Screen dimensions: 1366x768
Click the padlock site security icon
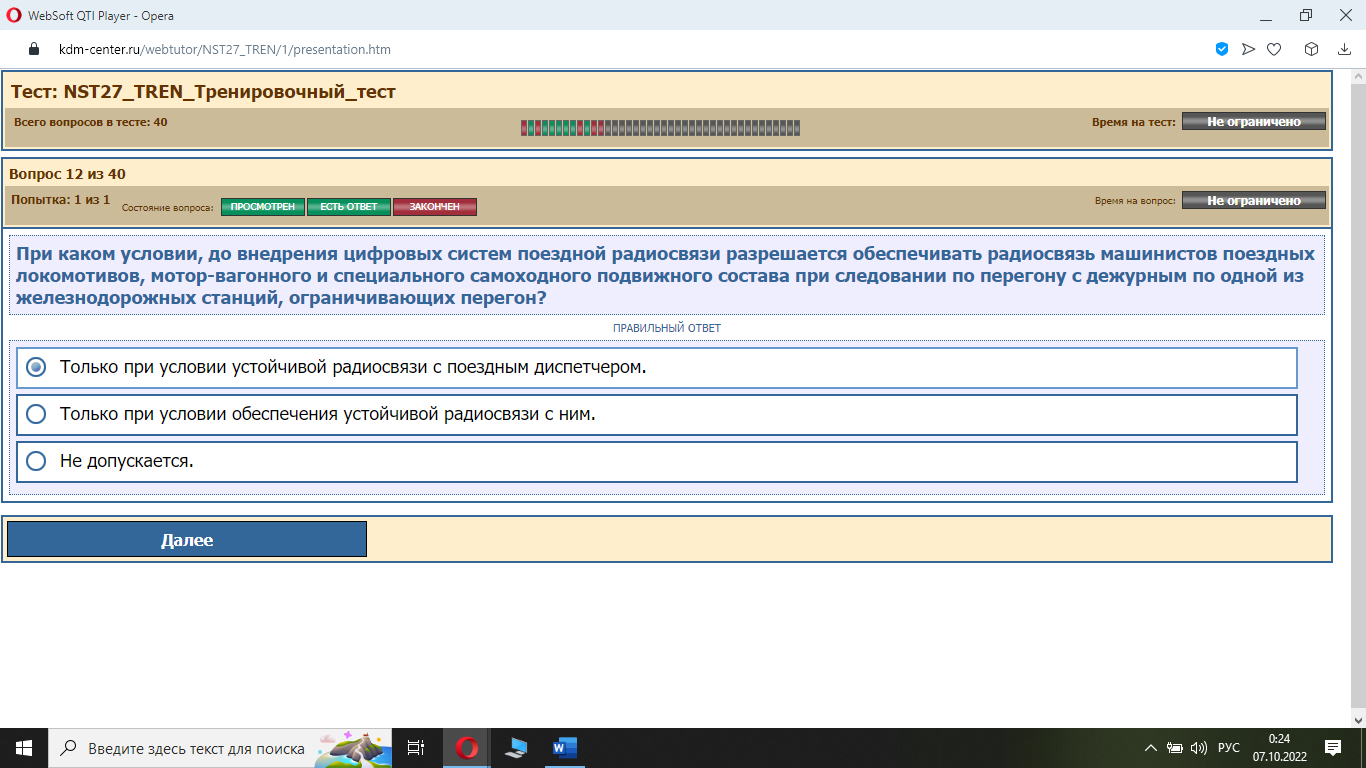pyautogui.click(x=33, y=49)
